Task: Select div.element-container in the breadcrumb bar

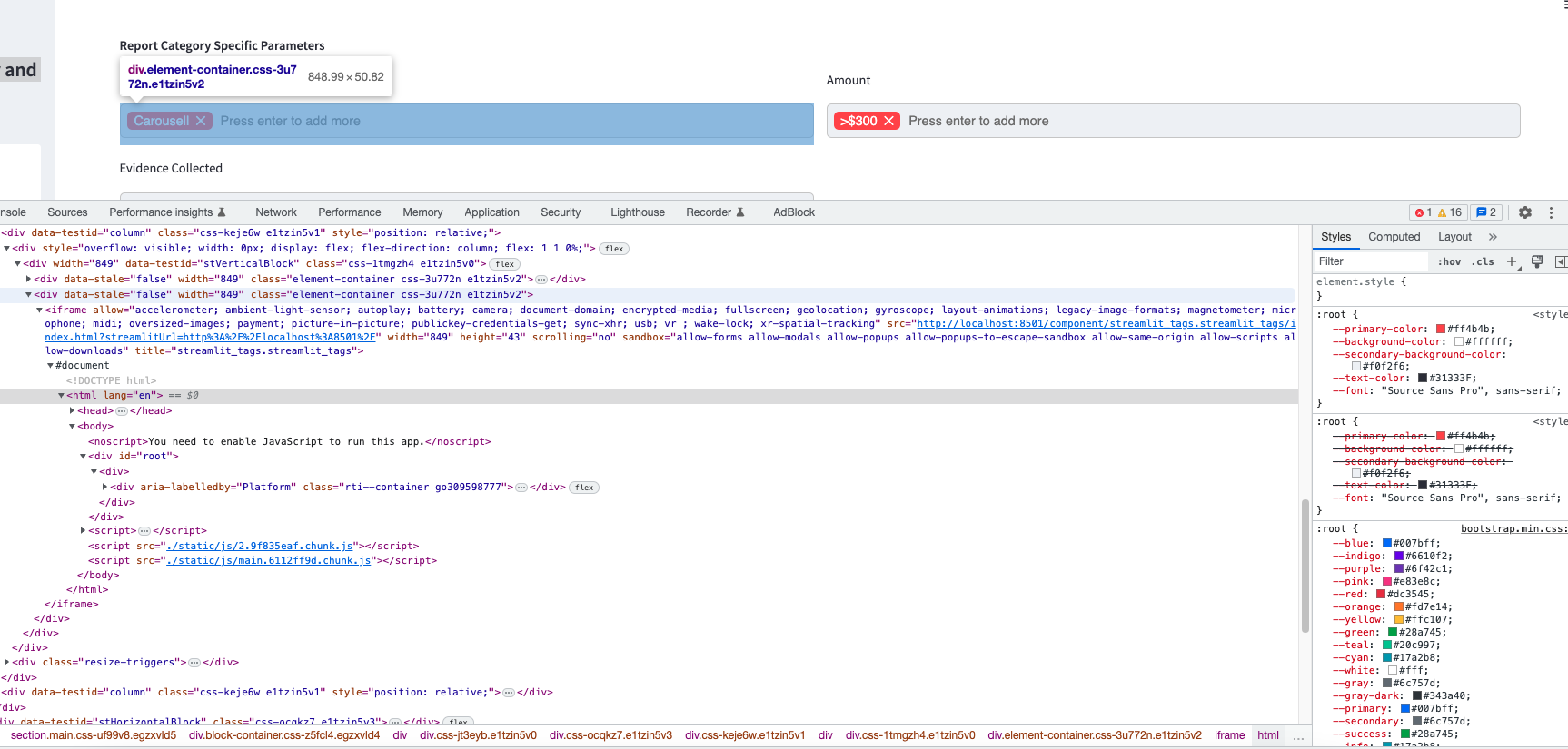Action: [1095, 735]
